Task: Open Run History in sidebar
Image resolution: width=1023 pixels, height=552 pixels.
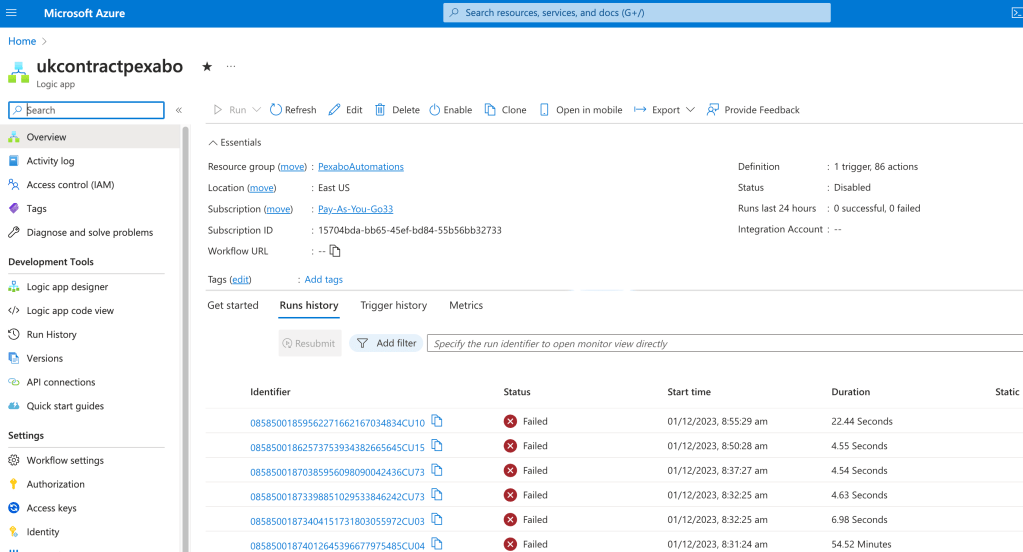Action: click(x=52, y=335)
